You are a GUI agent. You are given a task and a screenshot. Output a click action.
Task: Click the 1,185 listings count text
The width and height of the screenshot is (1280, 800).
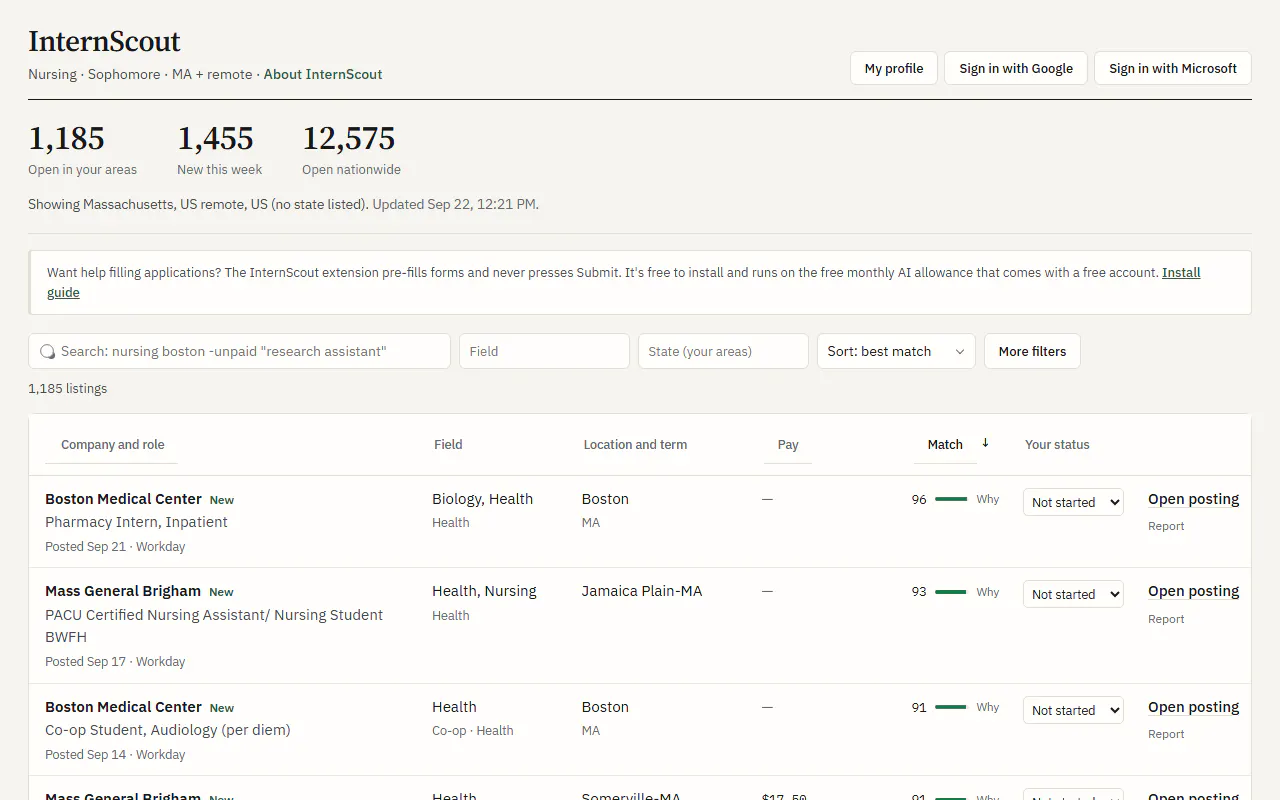(x=68, y=388)
